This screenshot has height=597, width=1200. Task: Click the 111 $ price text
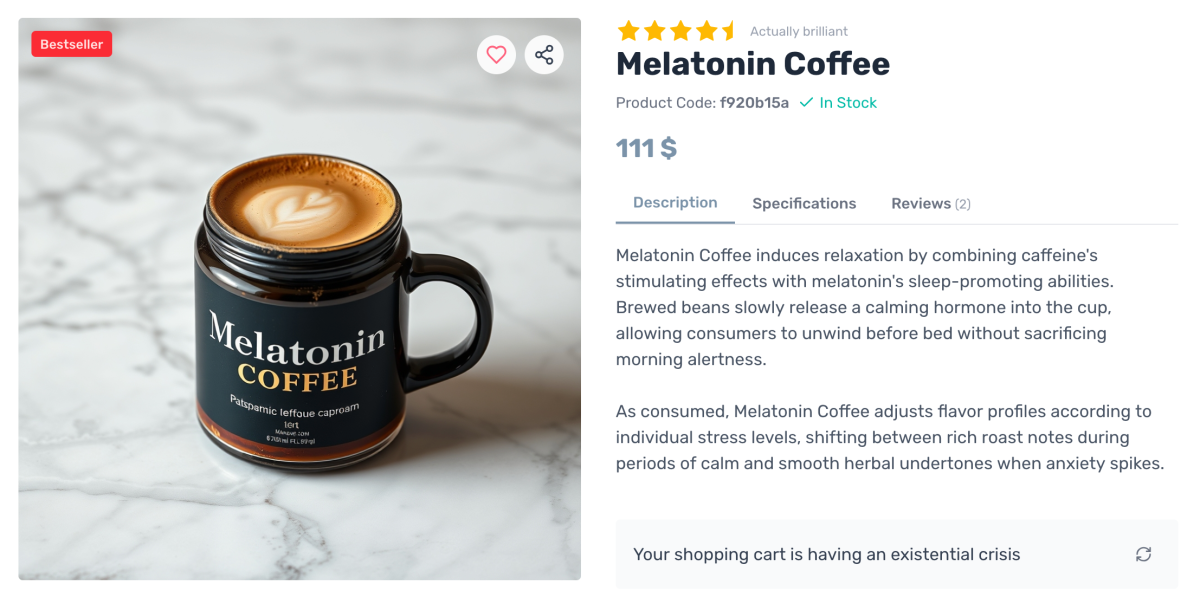646,147
